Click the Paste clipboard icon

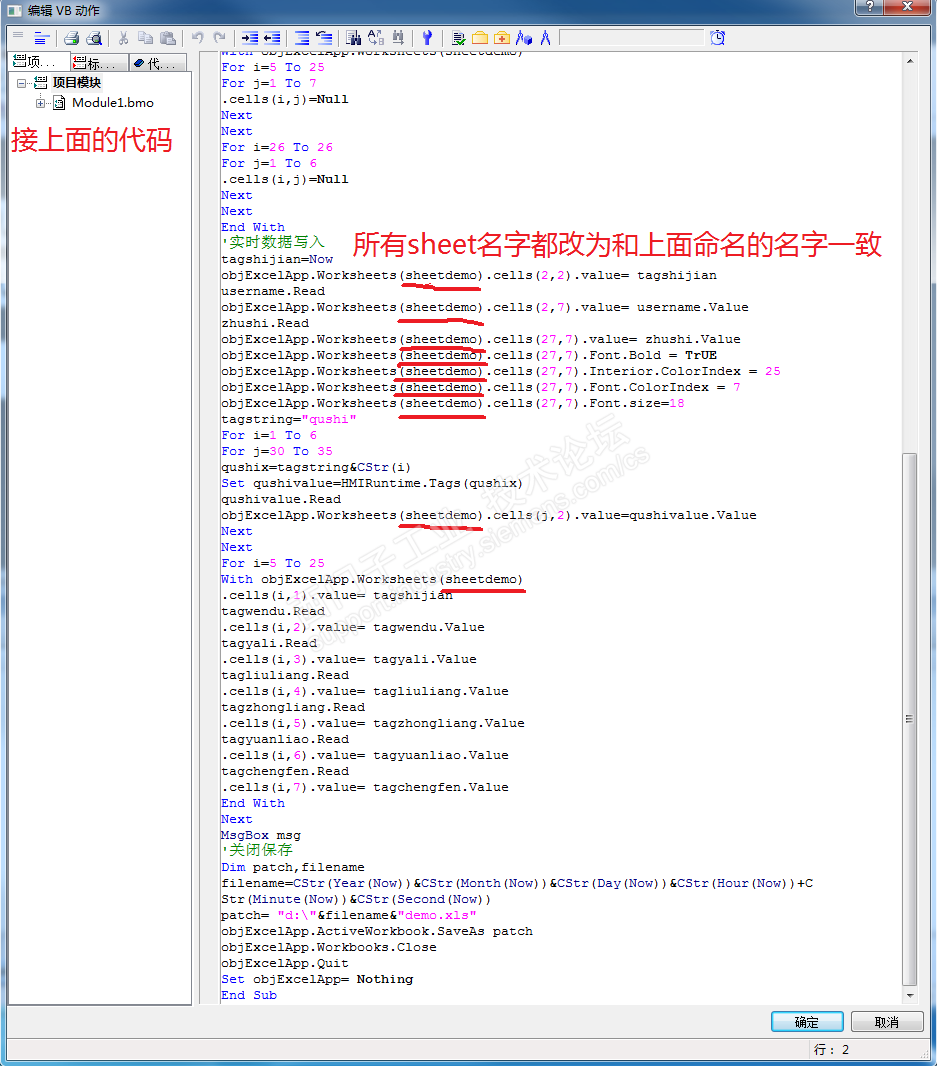click(167, 38)
